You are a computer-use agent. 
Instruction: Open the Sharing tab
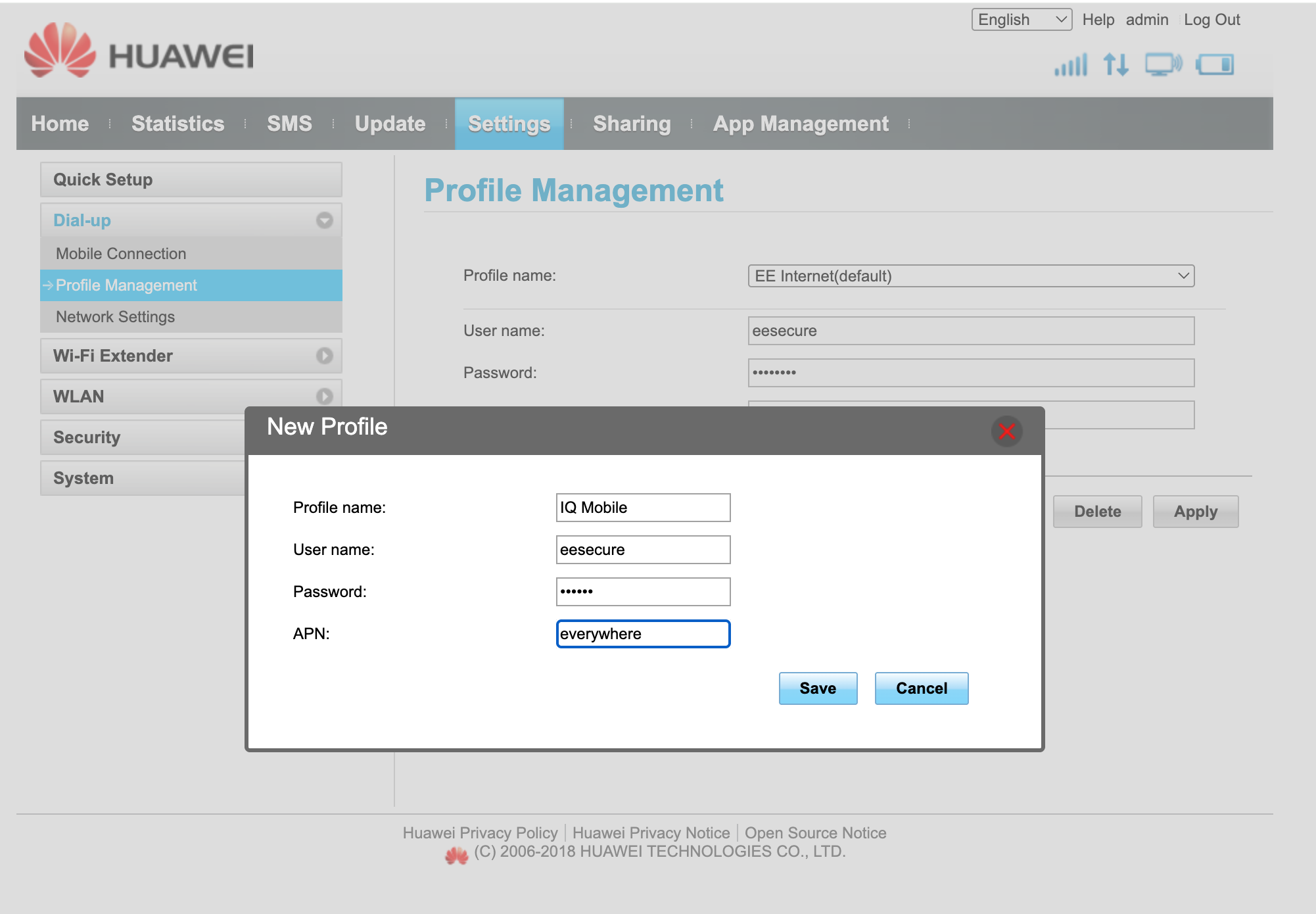coord(632,124)
